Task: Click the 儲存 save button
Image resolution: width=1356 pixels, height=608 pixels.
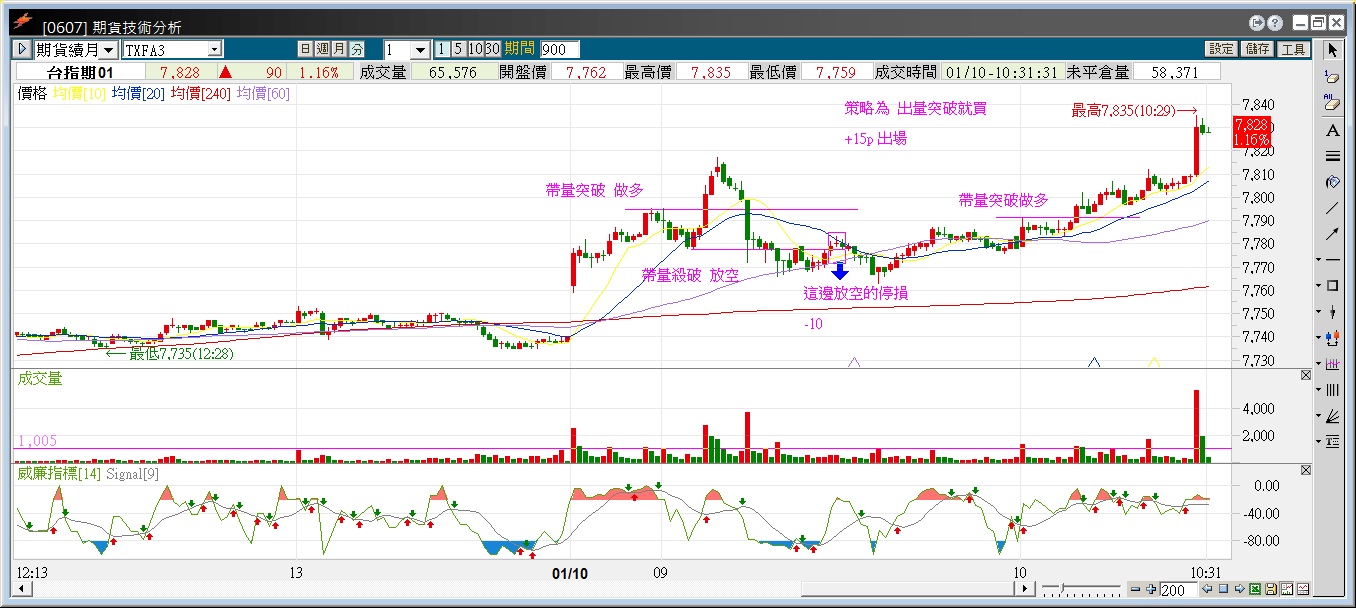Action: click(x=1257, y=49)
